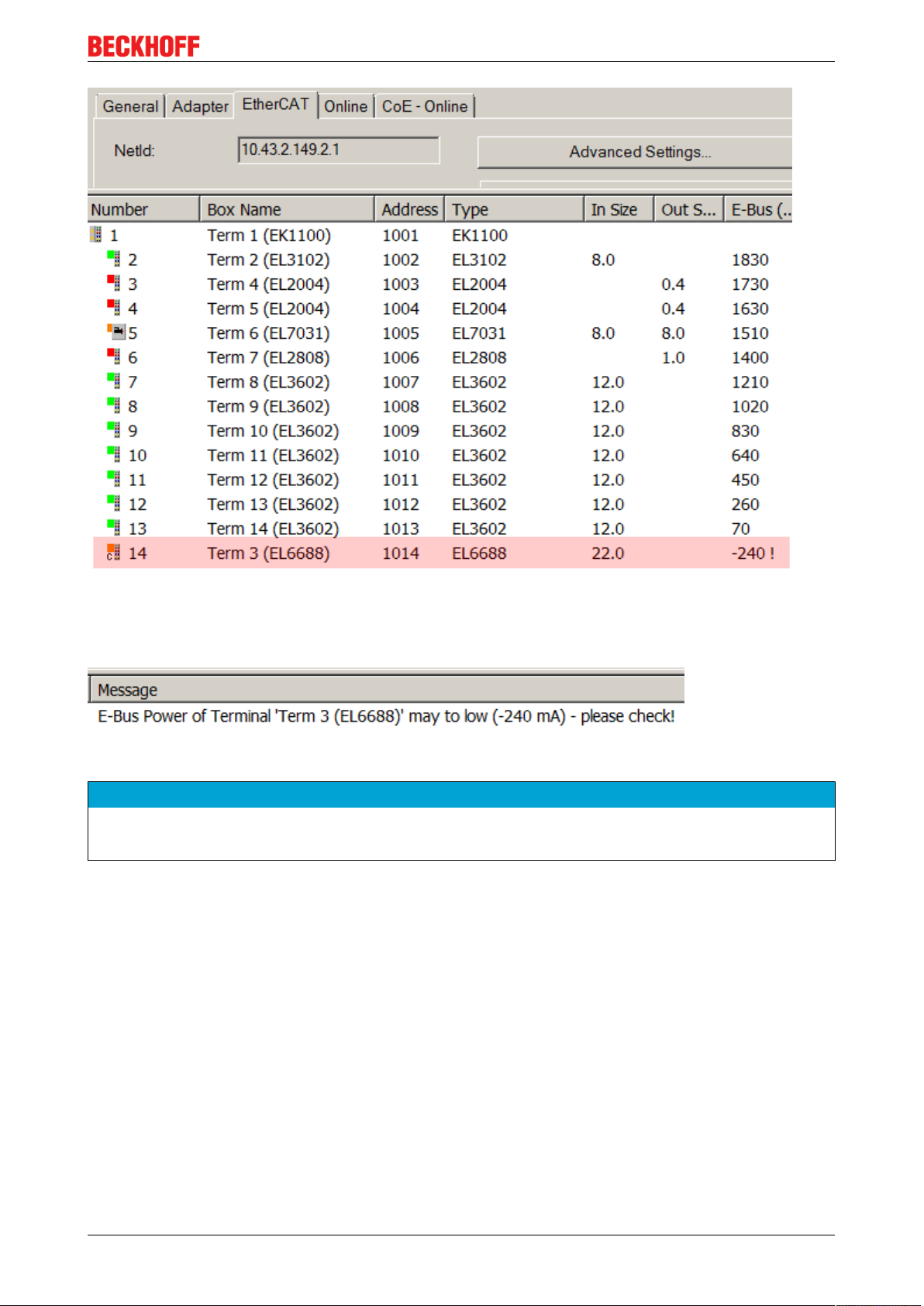Select the row 'Term 7 (EL2808)'
The image size is (924, 1306).
coord(440,357)
